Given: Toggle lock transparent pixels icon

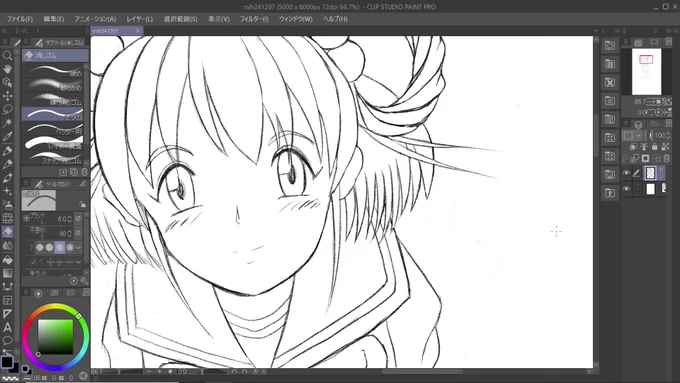Looking at the screenshot, I should 666,147.
